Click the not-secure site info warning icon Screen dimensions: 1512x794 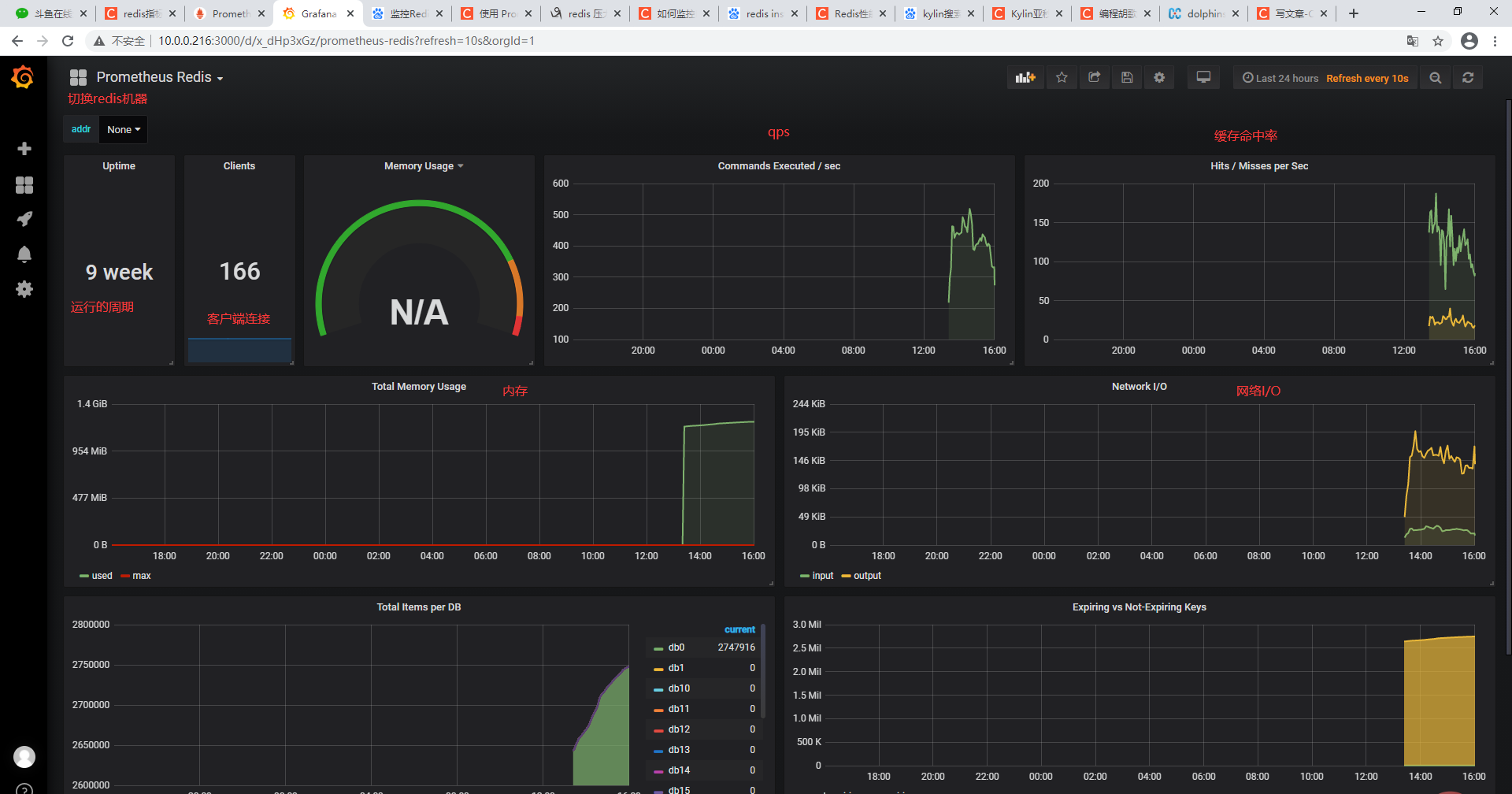(x=99, y=41)
